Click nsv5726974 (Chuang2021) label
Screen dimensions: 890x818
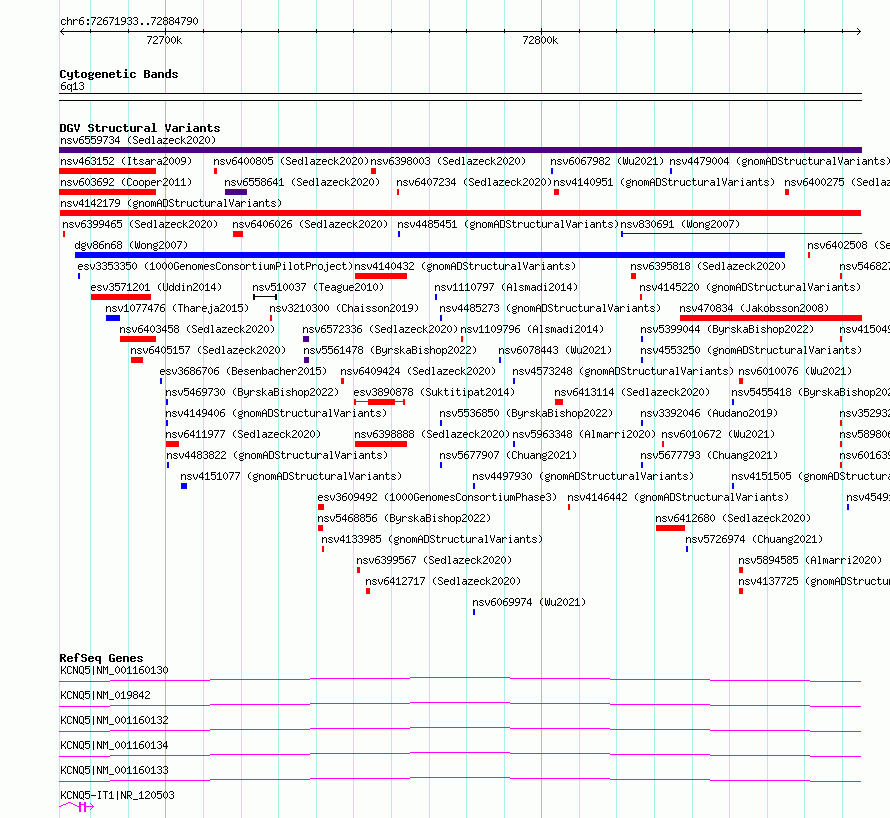(754, 539)
